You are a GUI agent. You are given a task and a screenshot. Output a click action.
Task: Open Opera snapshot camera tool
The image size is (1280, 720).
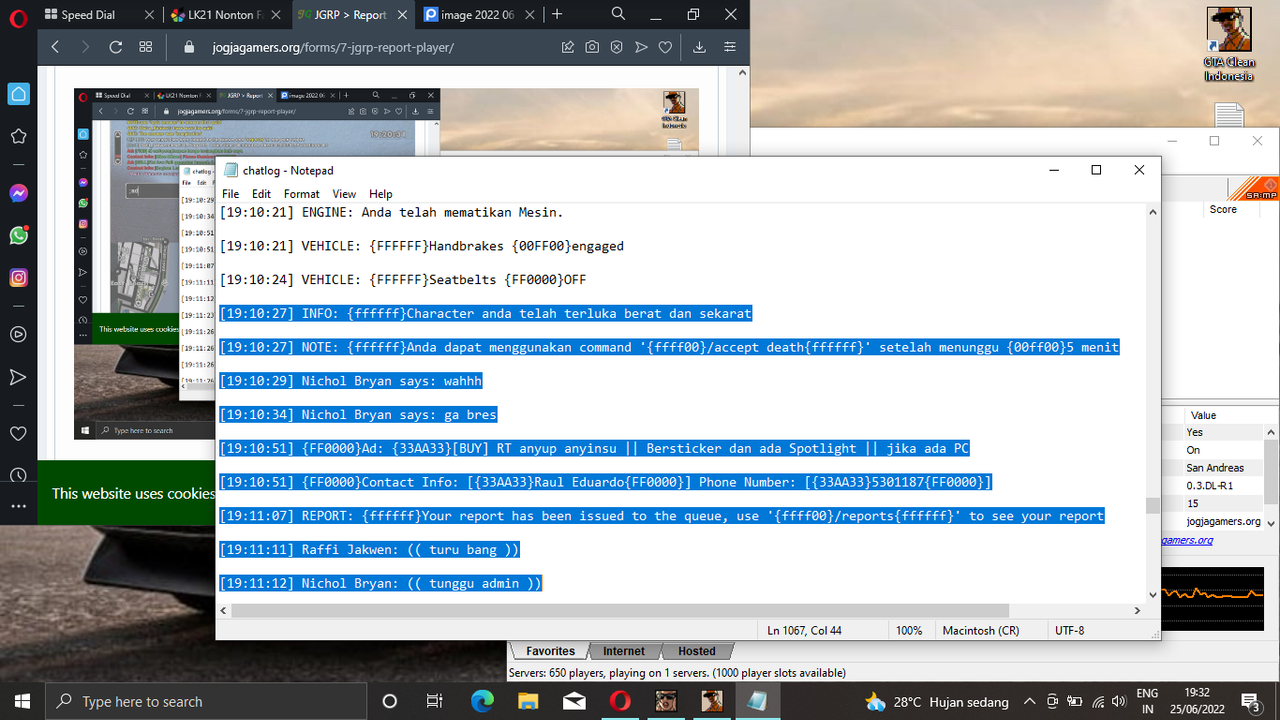click(592, 47)
